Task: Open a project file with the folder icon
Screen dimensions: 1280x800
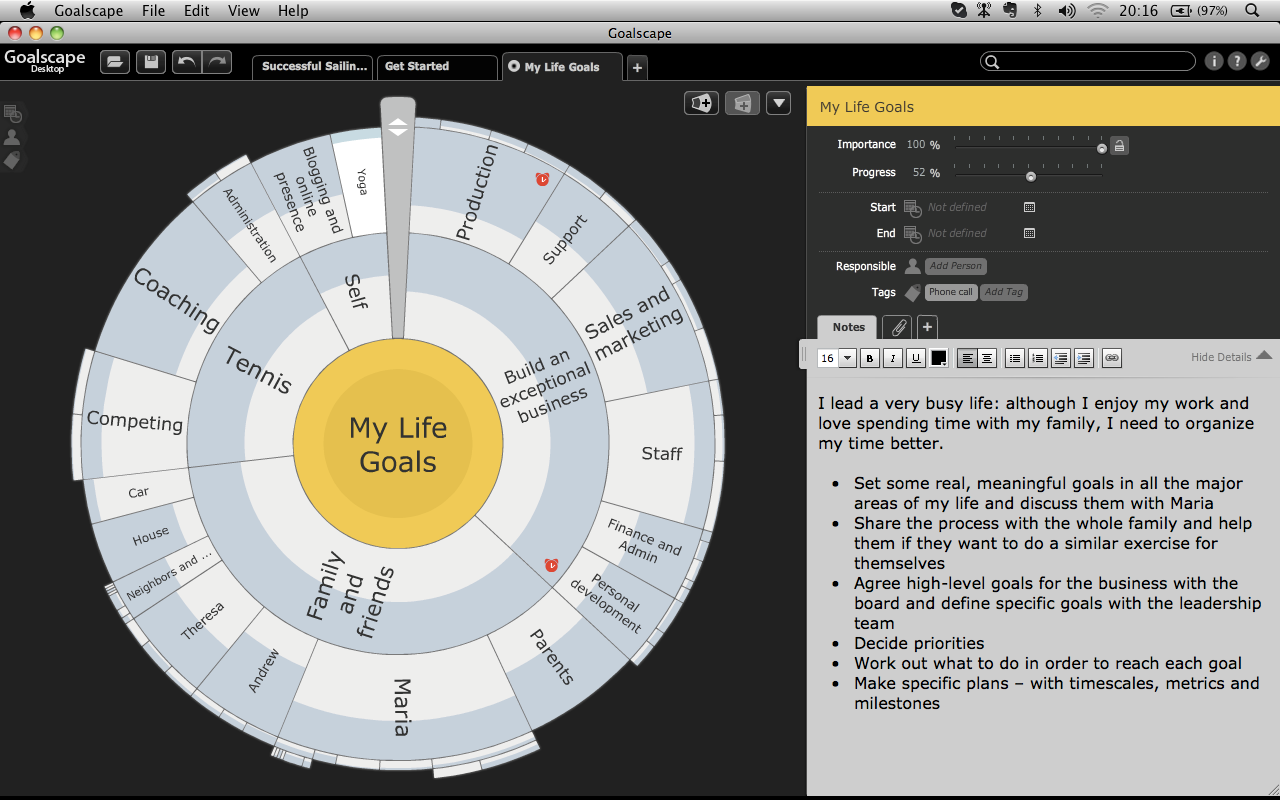Action: [116, 62]
